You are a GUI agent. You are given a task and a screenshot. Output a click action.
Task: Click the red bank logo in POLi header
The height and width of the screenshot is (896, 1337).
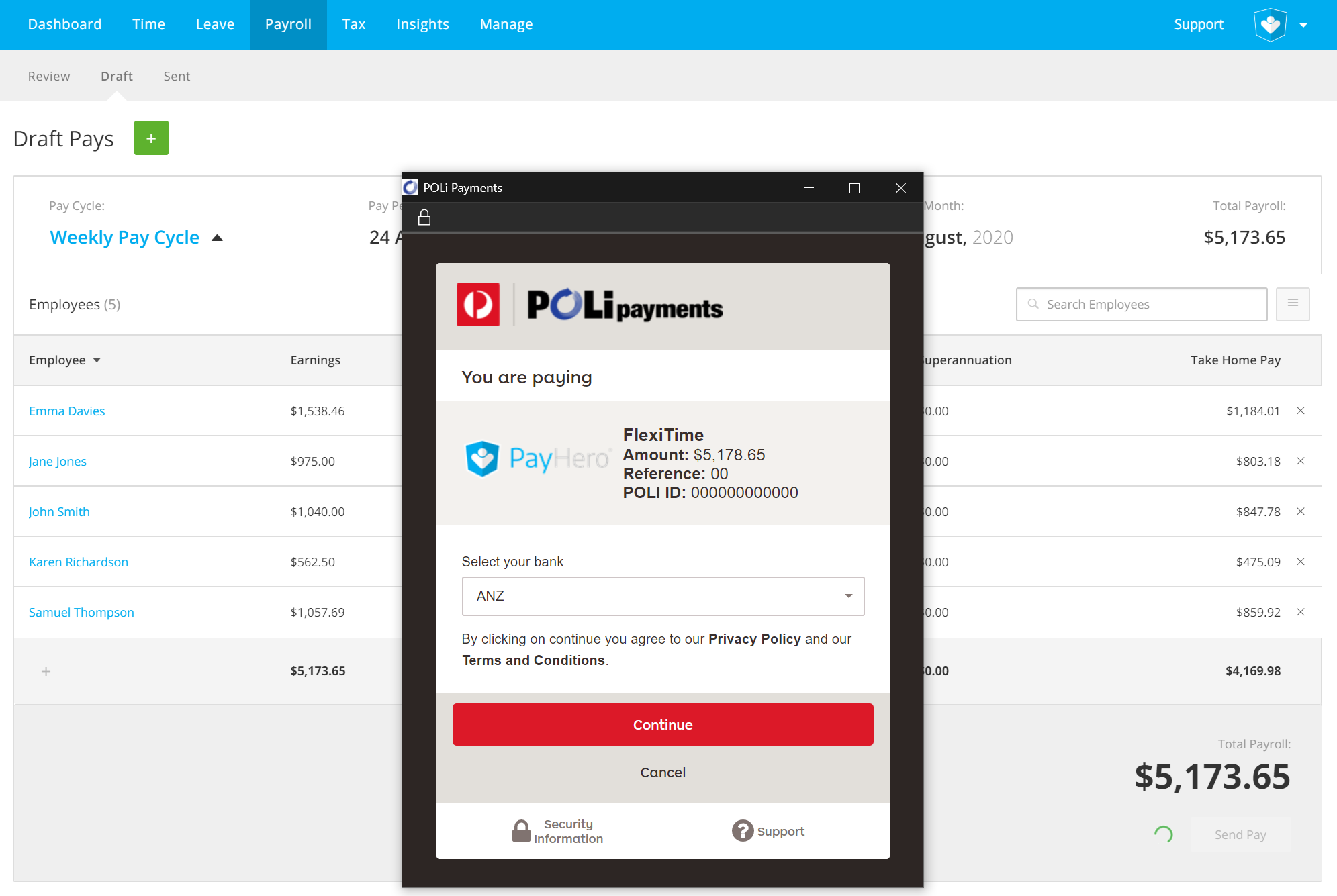pyautogui.click(x=478, y=305)
